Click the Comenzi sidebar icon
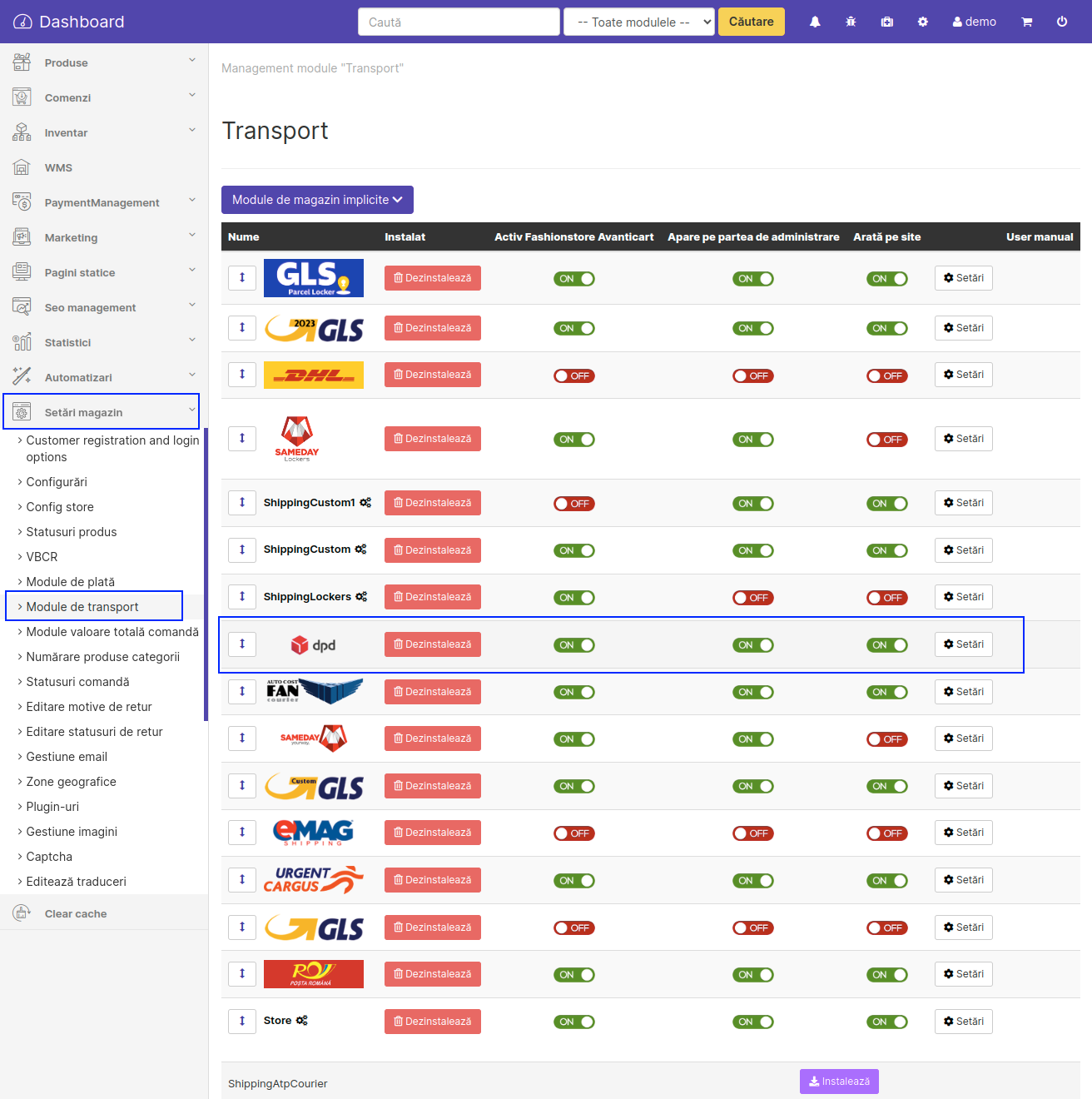The width and height of the screenshot is (1092, 1099). coord(22,97)
